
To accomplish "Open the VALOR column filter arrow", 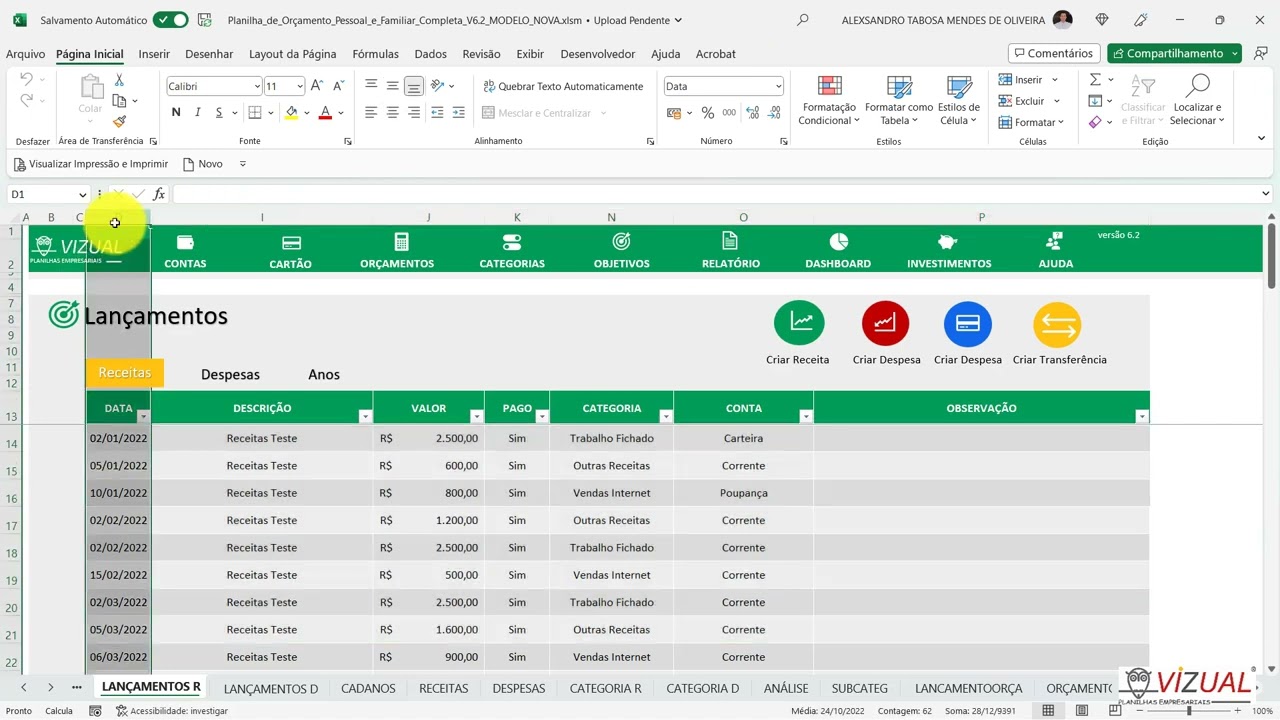I will [x=476, y=416].
